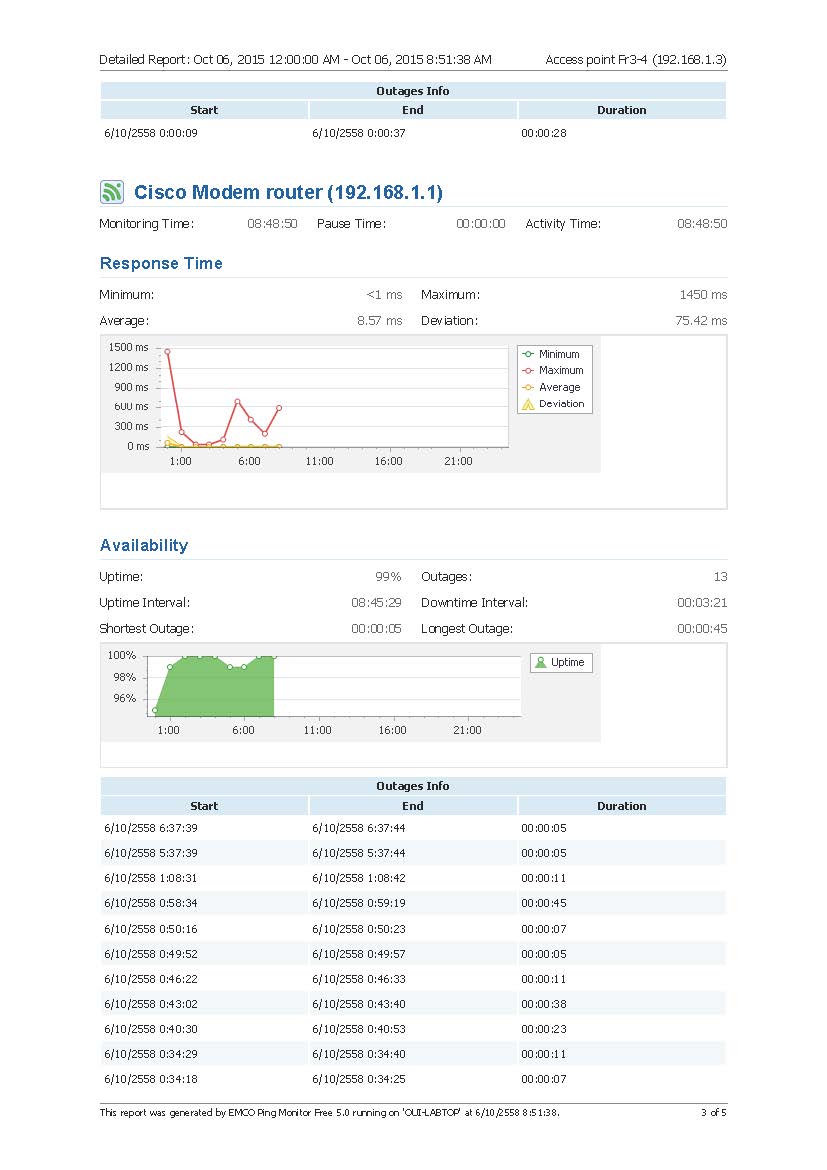This screenshot has width=827, height=1170.
Task: Select top table outage start 6/10/2558 0:00:09
Action: (x=151, y=133)
